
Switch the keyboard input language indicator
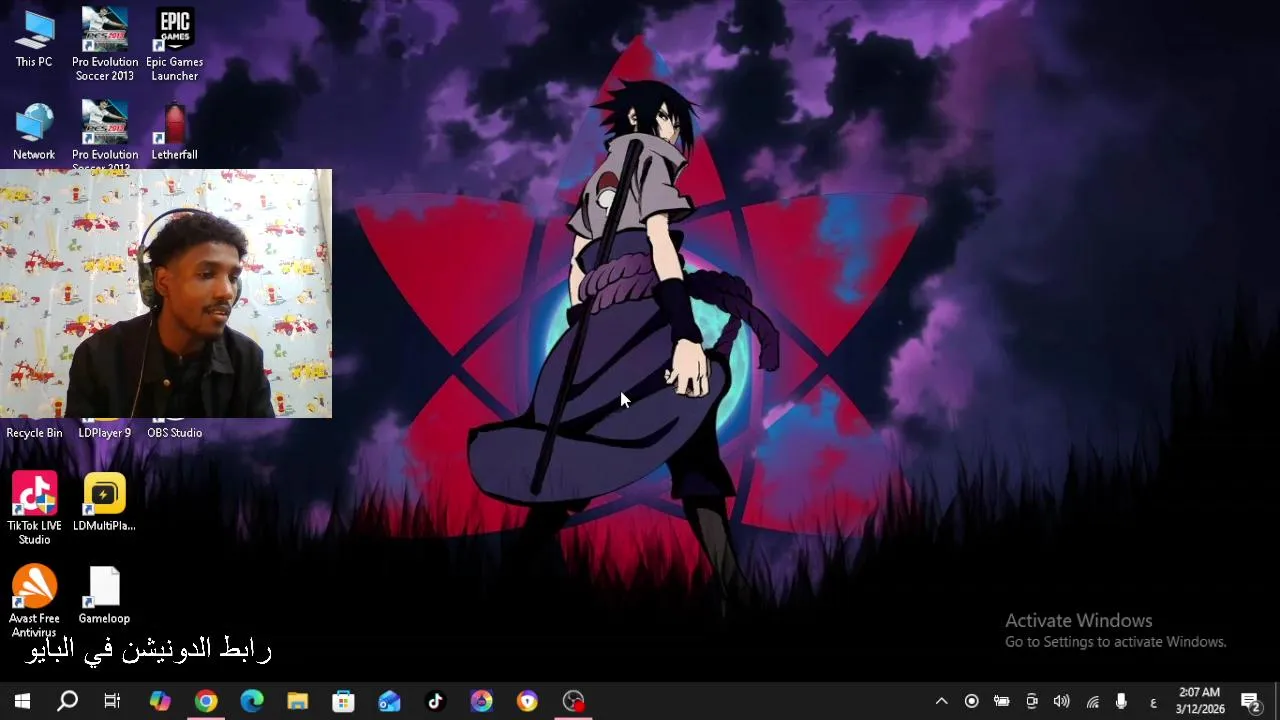[1153, 702]
